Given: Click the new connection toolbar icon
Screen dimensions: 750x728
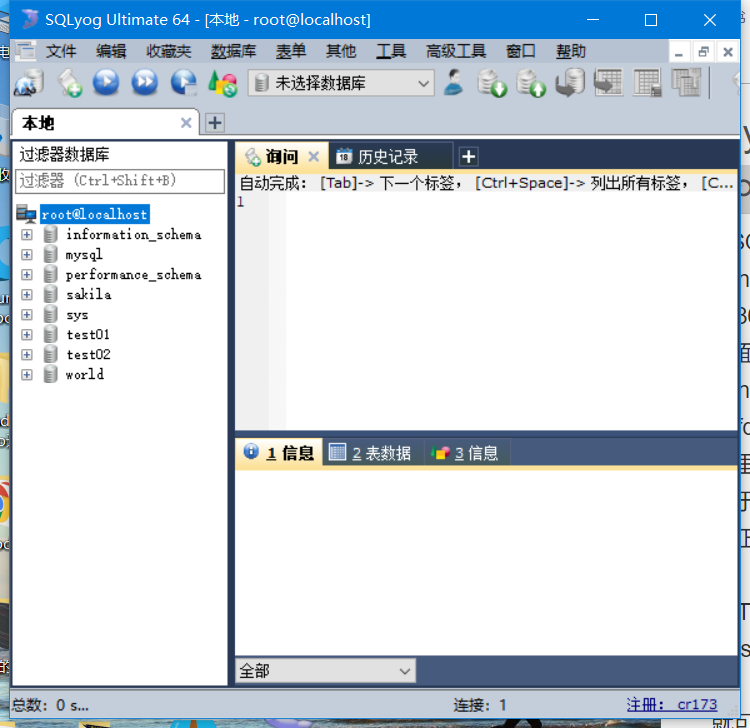Looking at the screenshot, I should point(29,83).
